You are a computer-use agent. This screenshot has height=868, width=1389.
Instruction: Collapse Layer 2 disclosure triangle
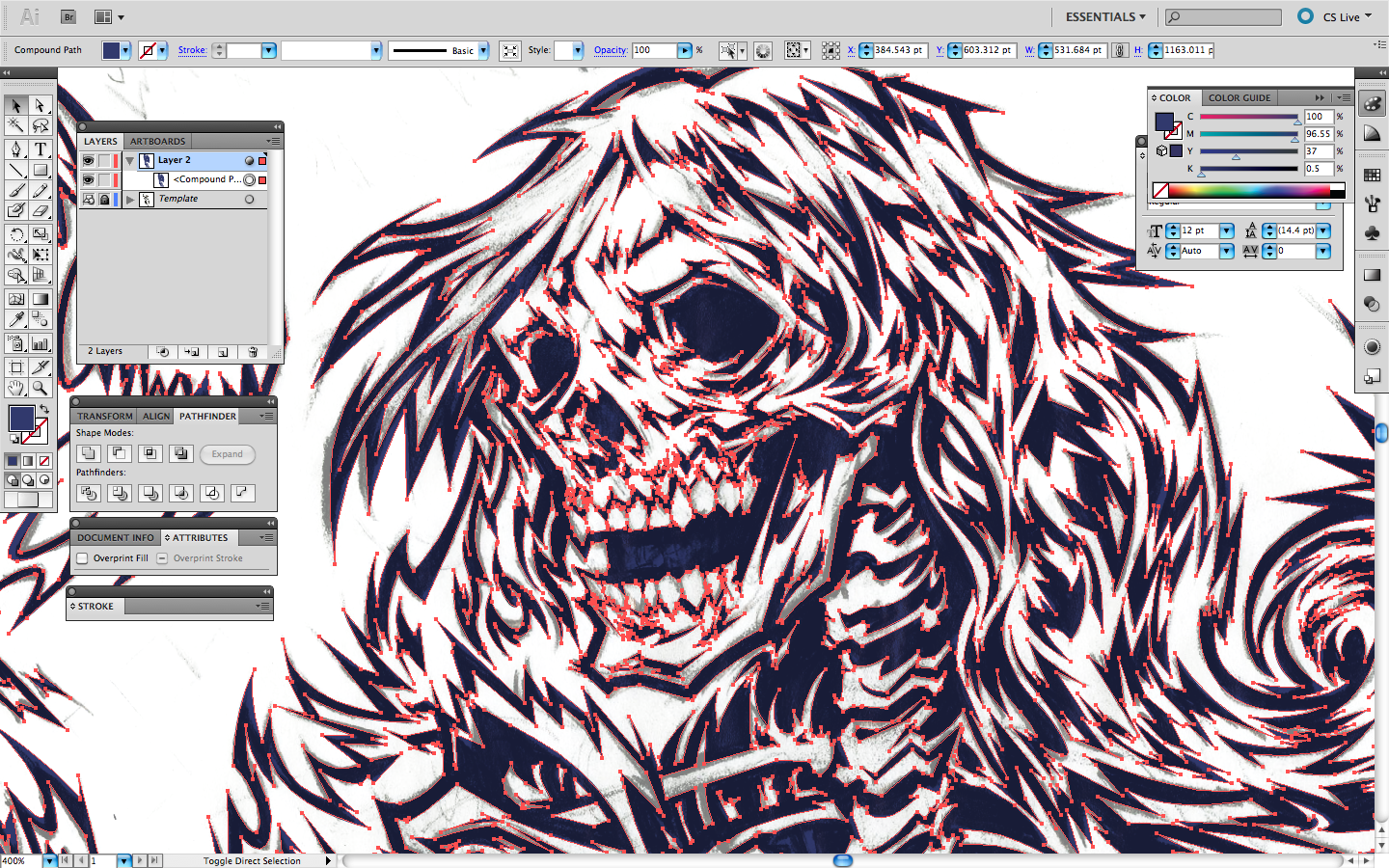[130, 161]
